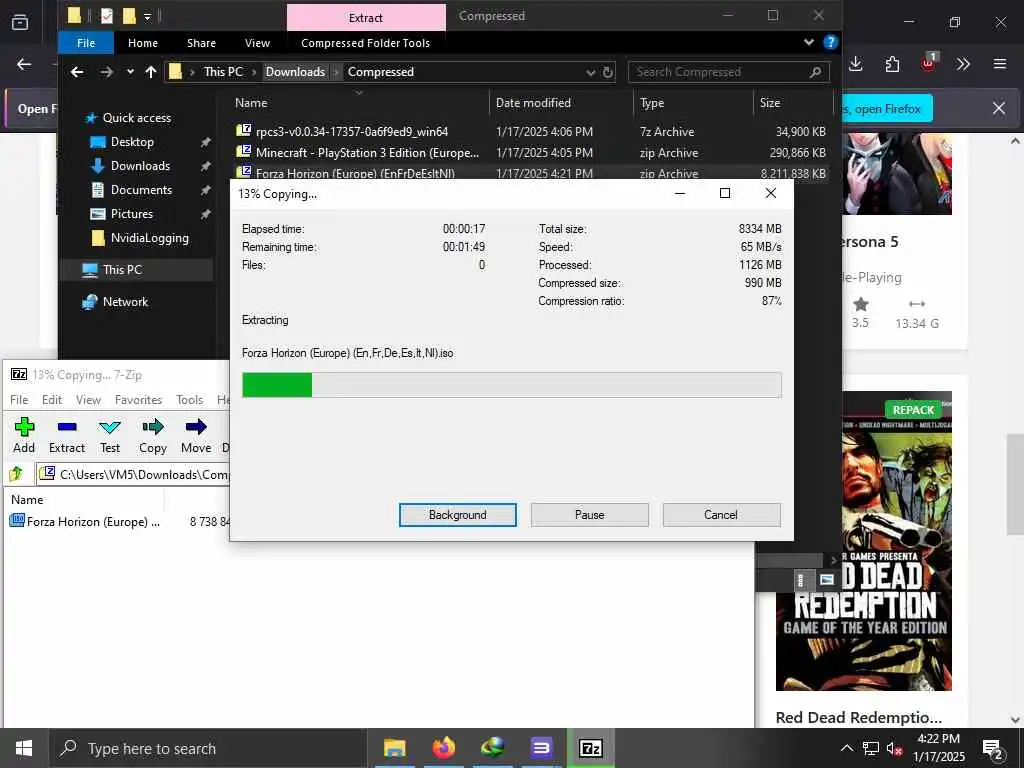Select Minecraft PlayStation 3 Edition zip
The width and height of the screenshot is (1024, 768).
pos(367,153)
